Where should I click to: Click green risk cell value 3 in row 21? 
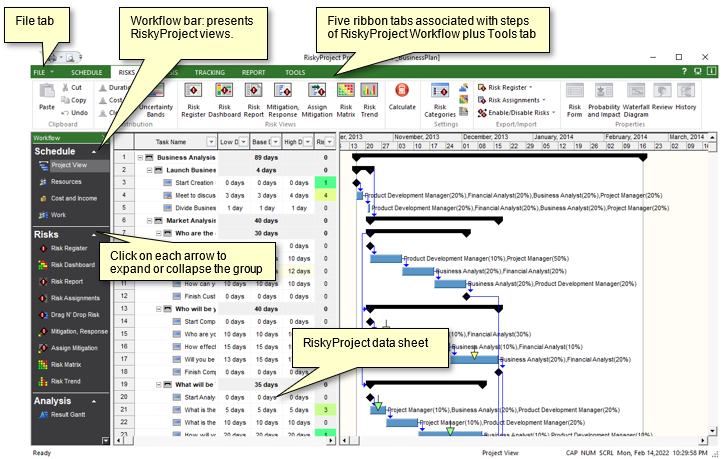click(326, 410)
